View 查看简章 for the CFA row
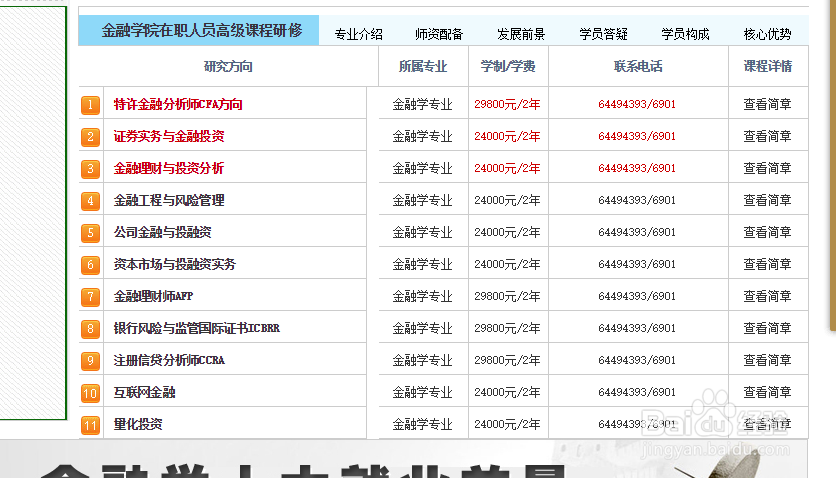The image size is (836, 478). point(767,104)
